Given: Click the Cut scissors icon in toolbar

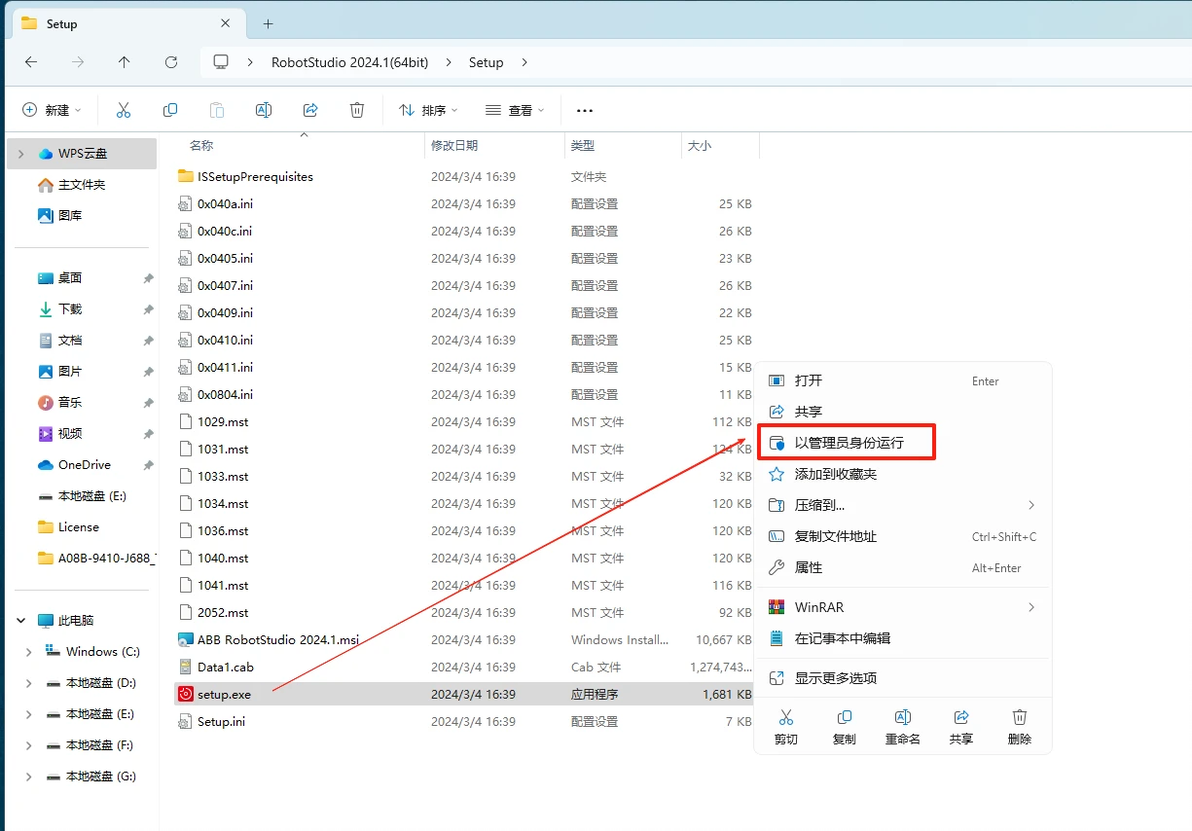Looking at the screenshot, I should pos(123,110).
